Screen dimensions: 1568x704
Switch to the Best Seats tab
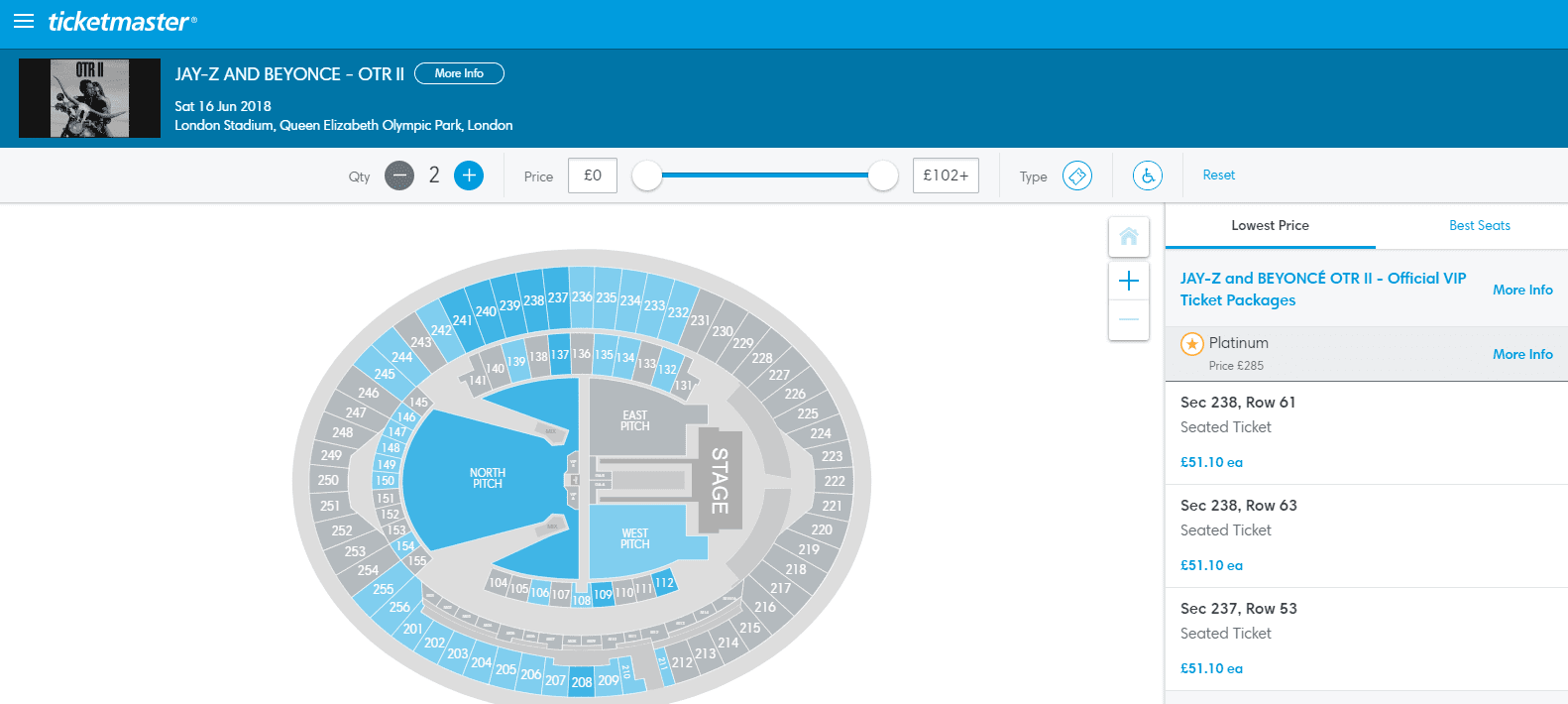[x=1480, y=226]
